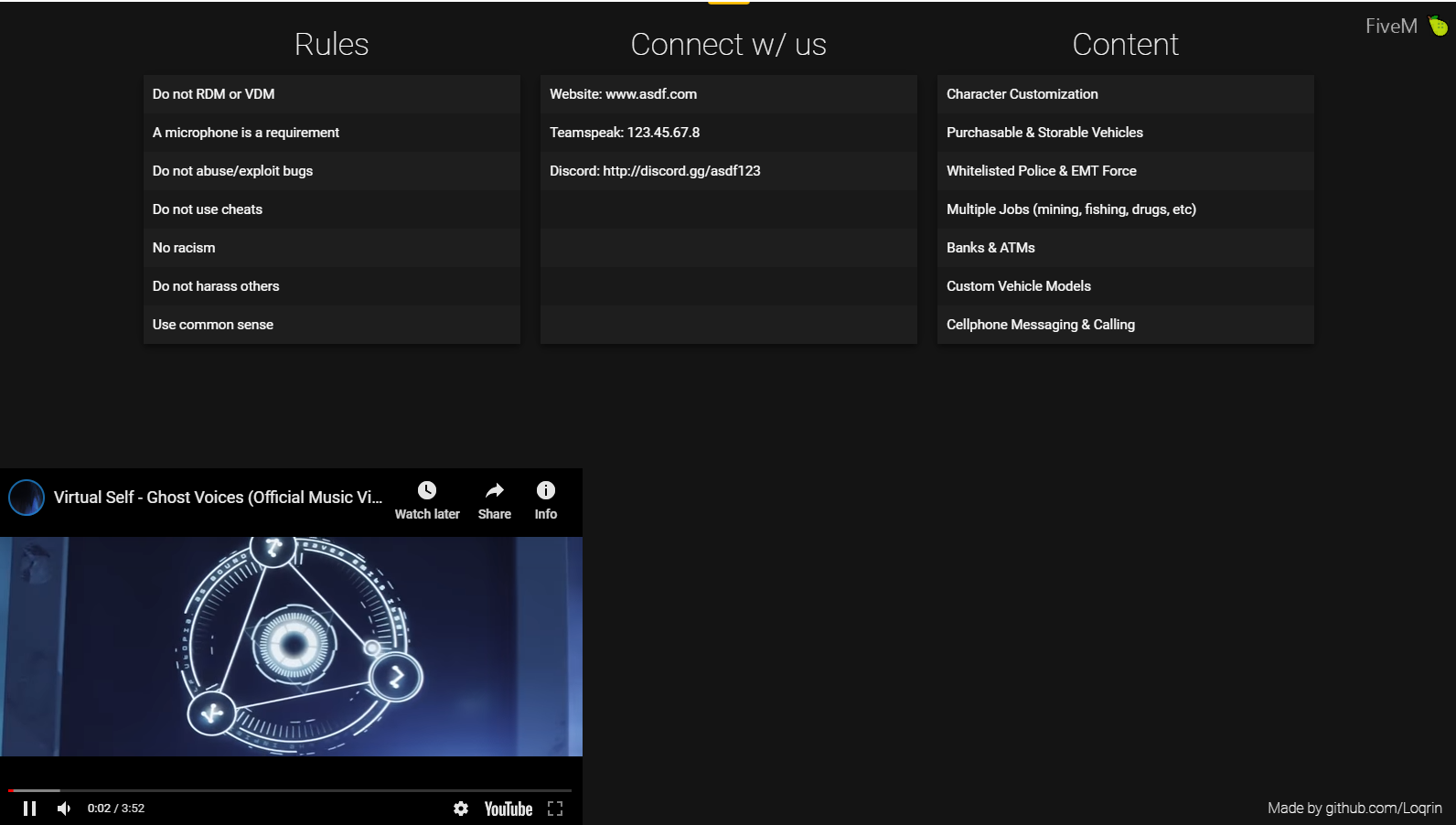Click the FiveM pear logo icon
1456x825 pixels.
1439,26
